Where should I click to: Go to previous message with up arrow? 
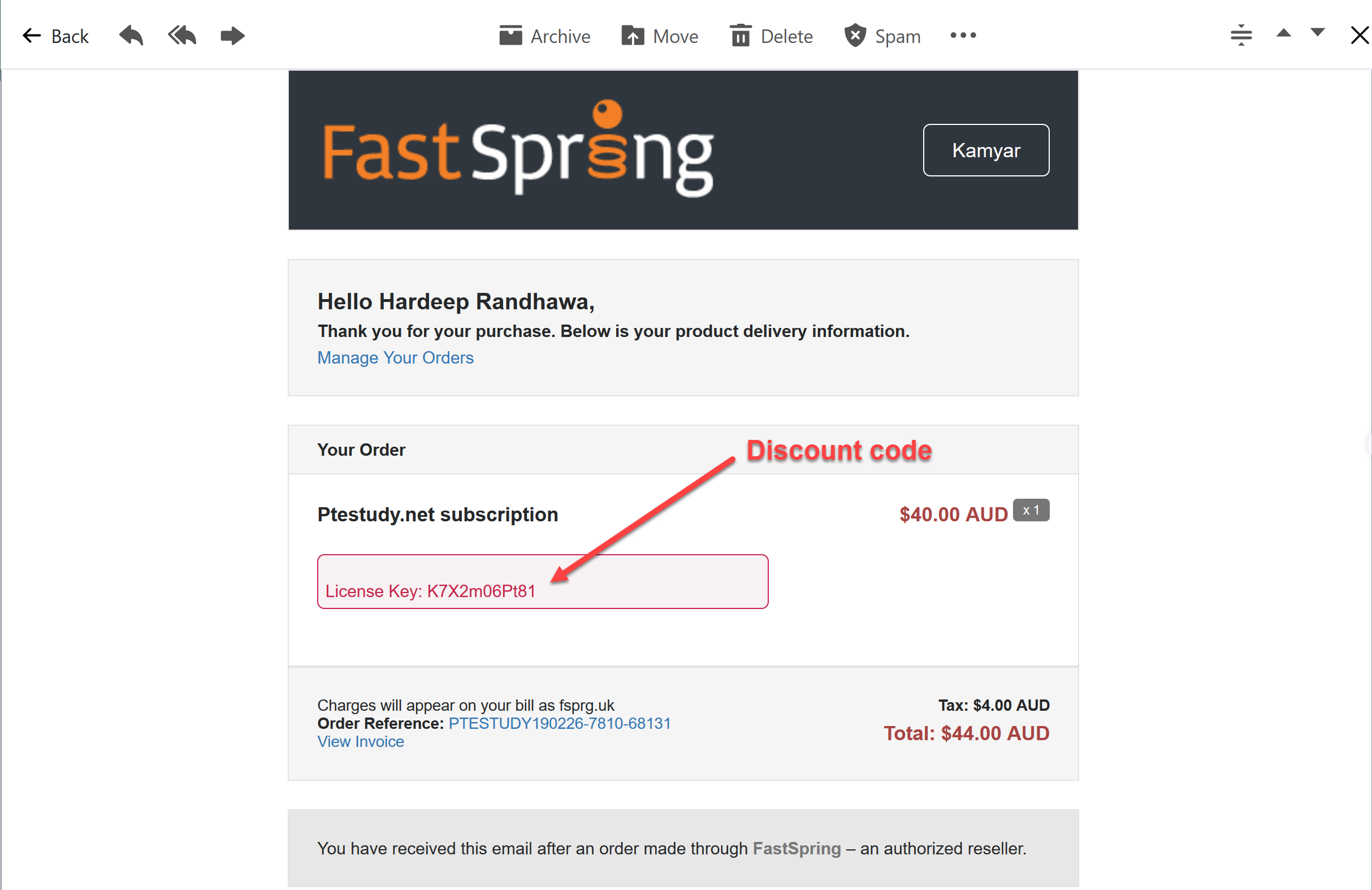(1284, 33)
